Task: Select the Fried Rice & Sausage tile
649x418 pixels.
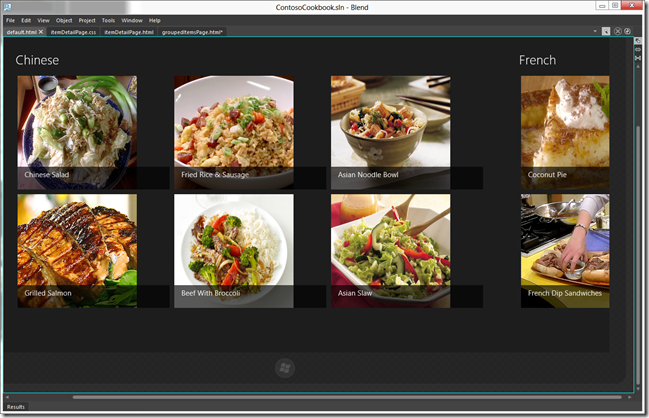Action: click(233, 132)
